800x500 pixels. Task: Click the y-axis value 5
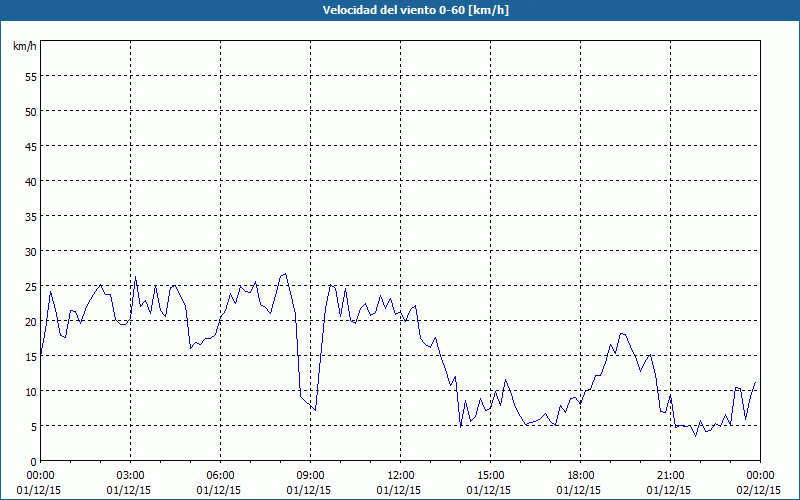coord(34,427)
